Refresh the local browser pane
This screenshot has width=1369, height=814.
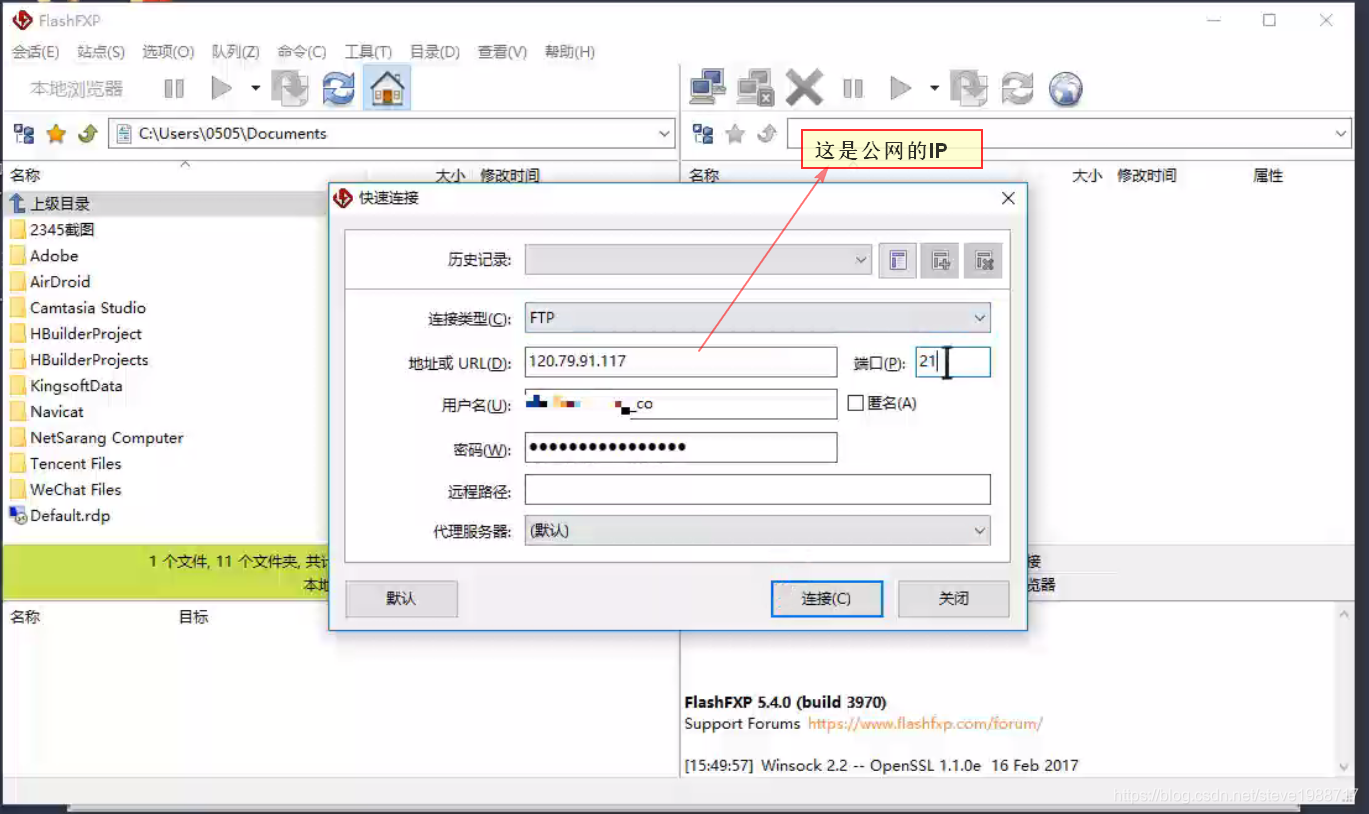pos(339,89)
